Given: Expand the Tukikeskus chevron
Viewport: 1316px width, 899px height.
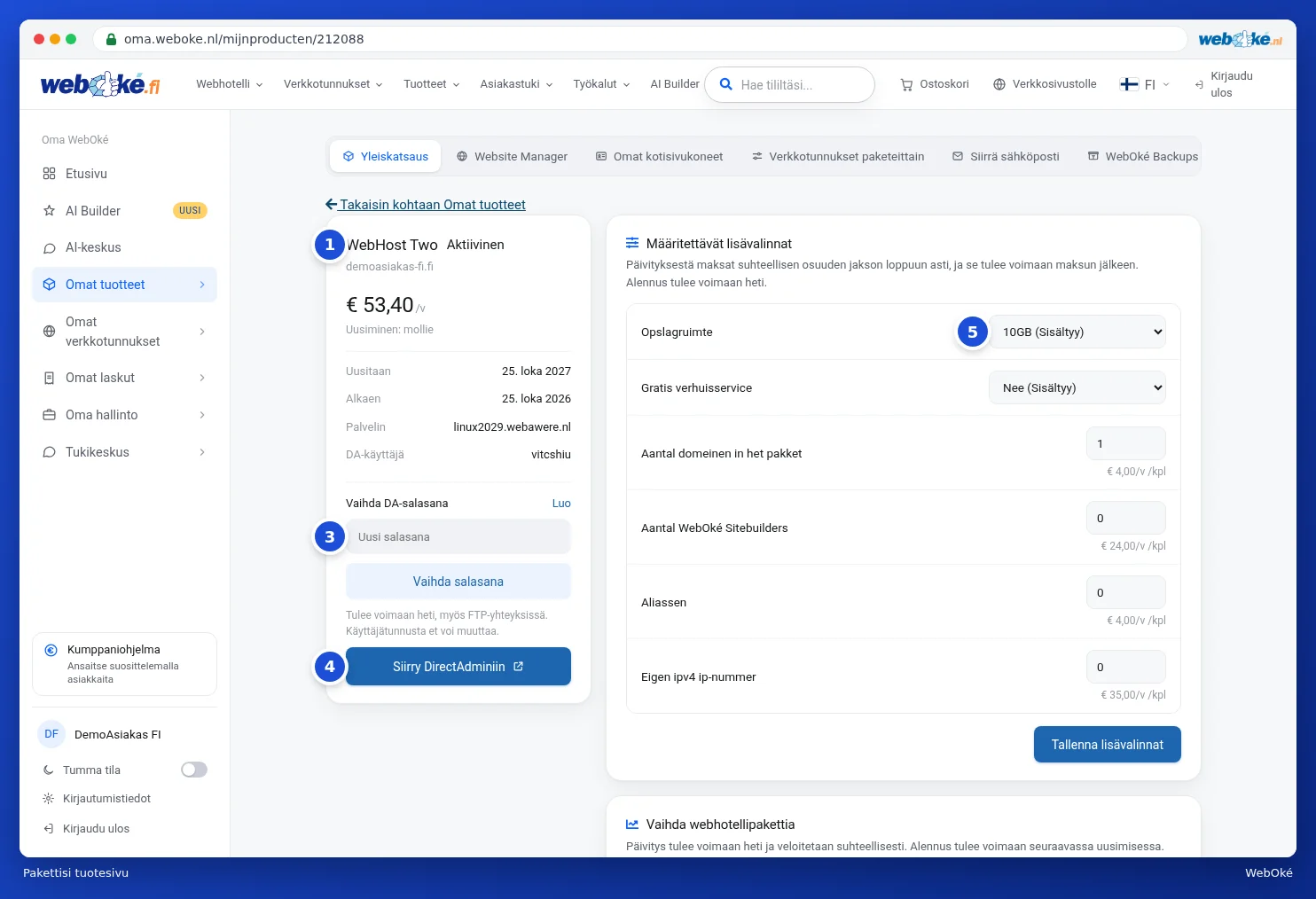Looking at the screenshot, I should click(x=202, y=452).
